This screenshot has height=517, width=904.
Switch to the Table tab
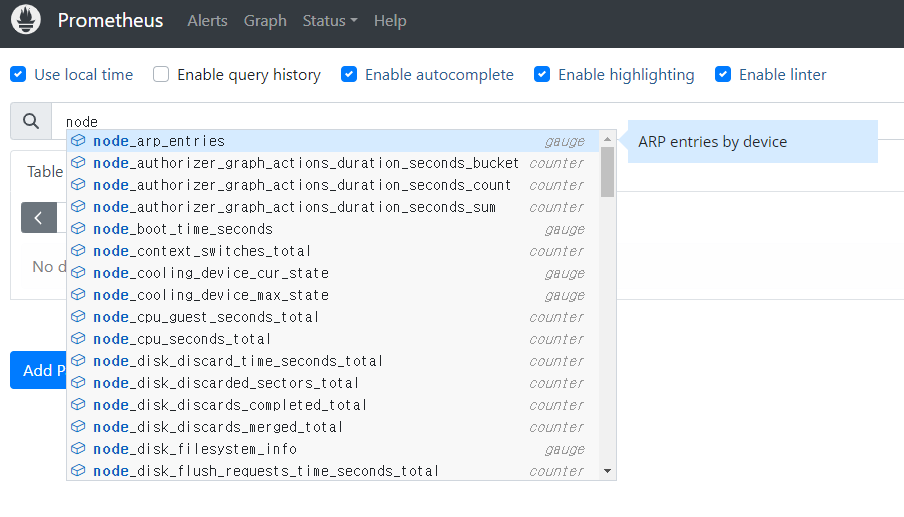click(45, 172)
